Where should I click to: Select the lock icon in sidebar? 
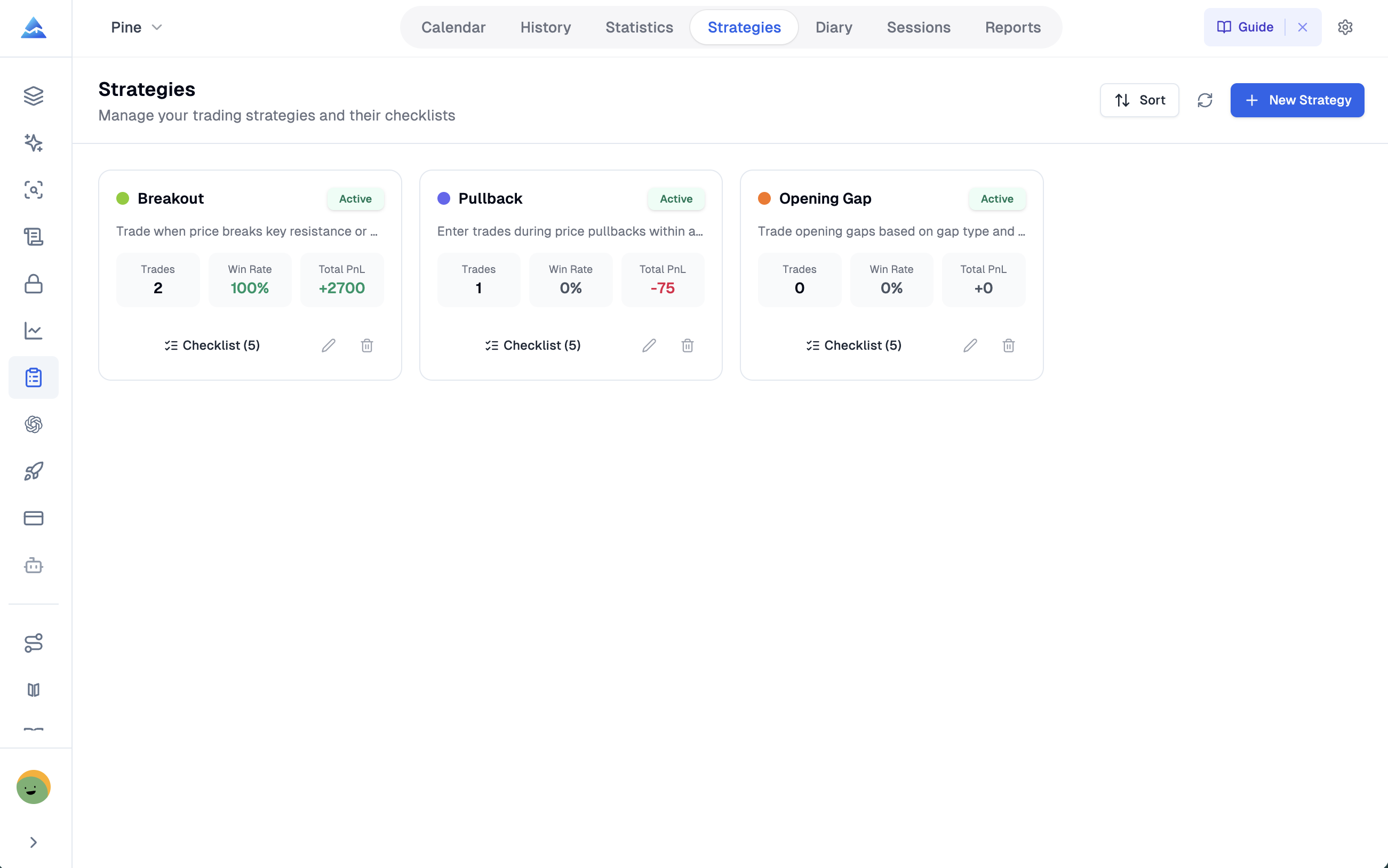(33, 284)
